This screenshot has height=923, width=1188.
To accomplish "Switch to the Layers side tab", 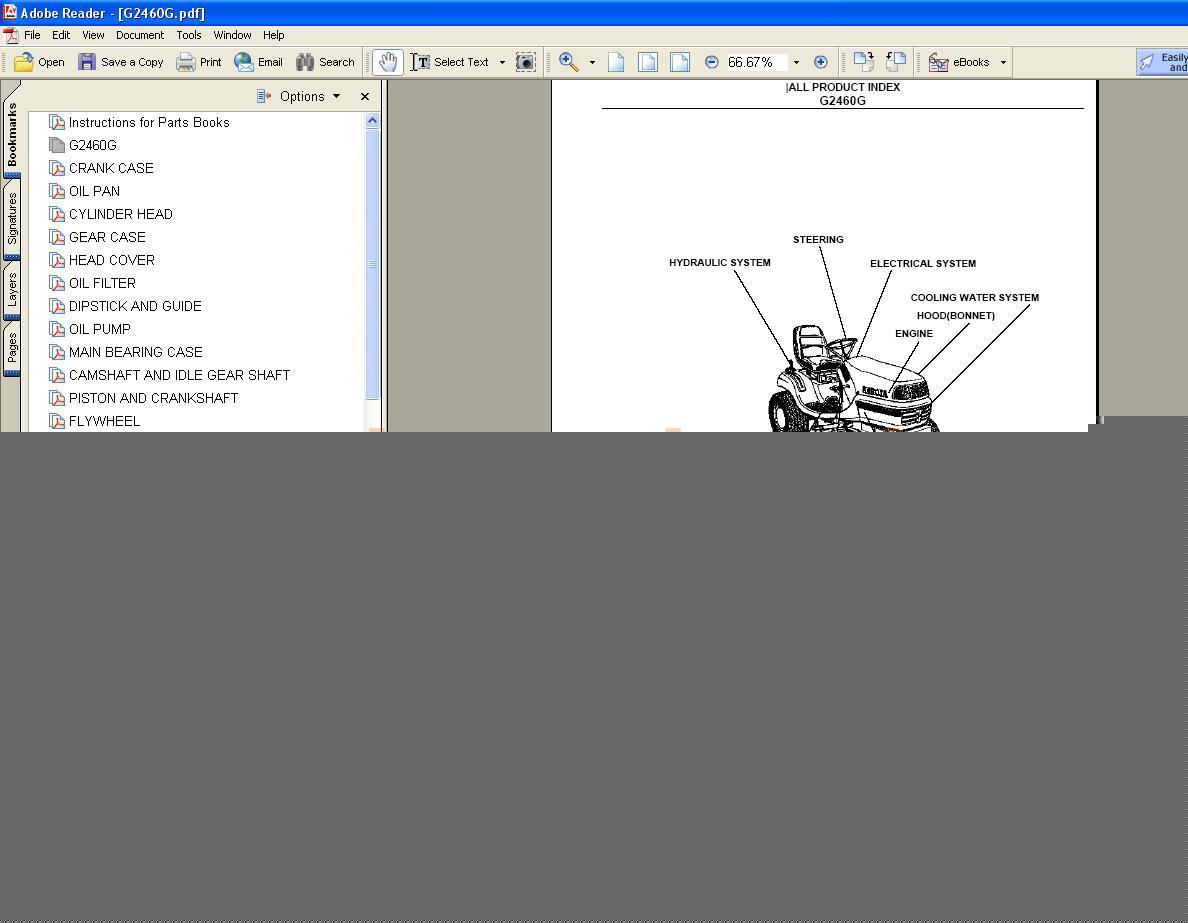I will pos(12,290).
